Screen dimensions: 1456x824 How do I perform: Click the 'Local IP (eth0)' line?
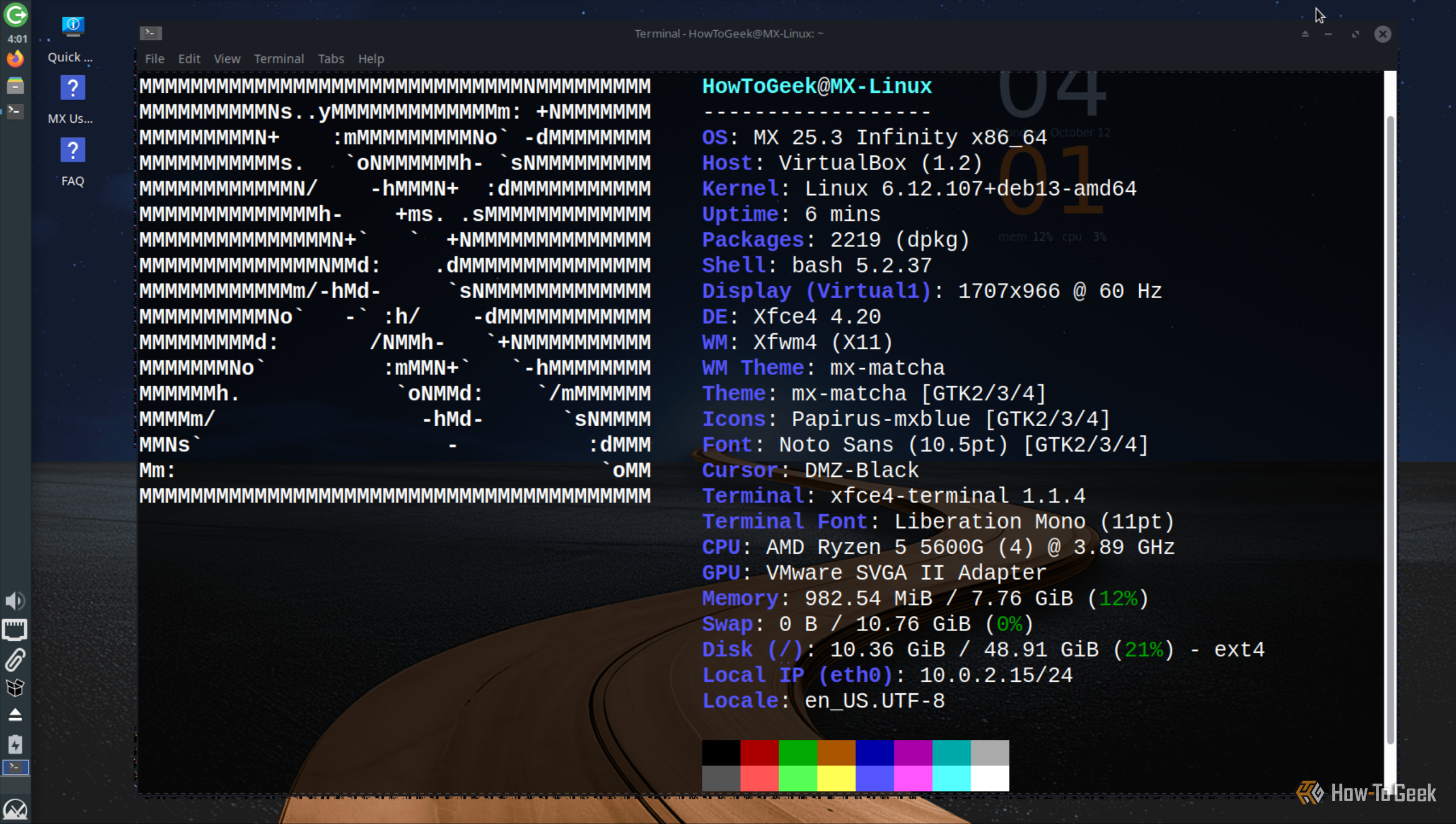887,675
